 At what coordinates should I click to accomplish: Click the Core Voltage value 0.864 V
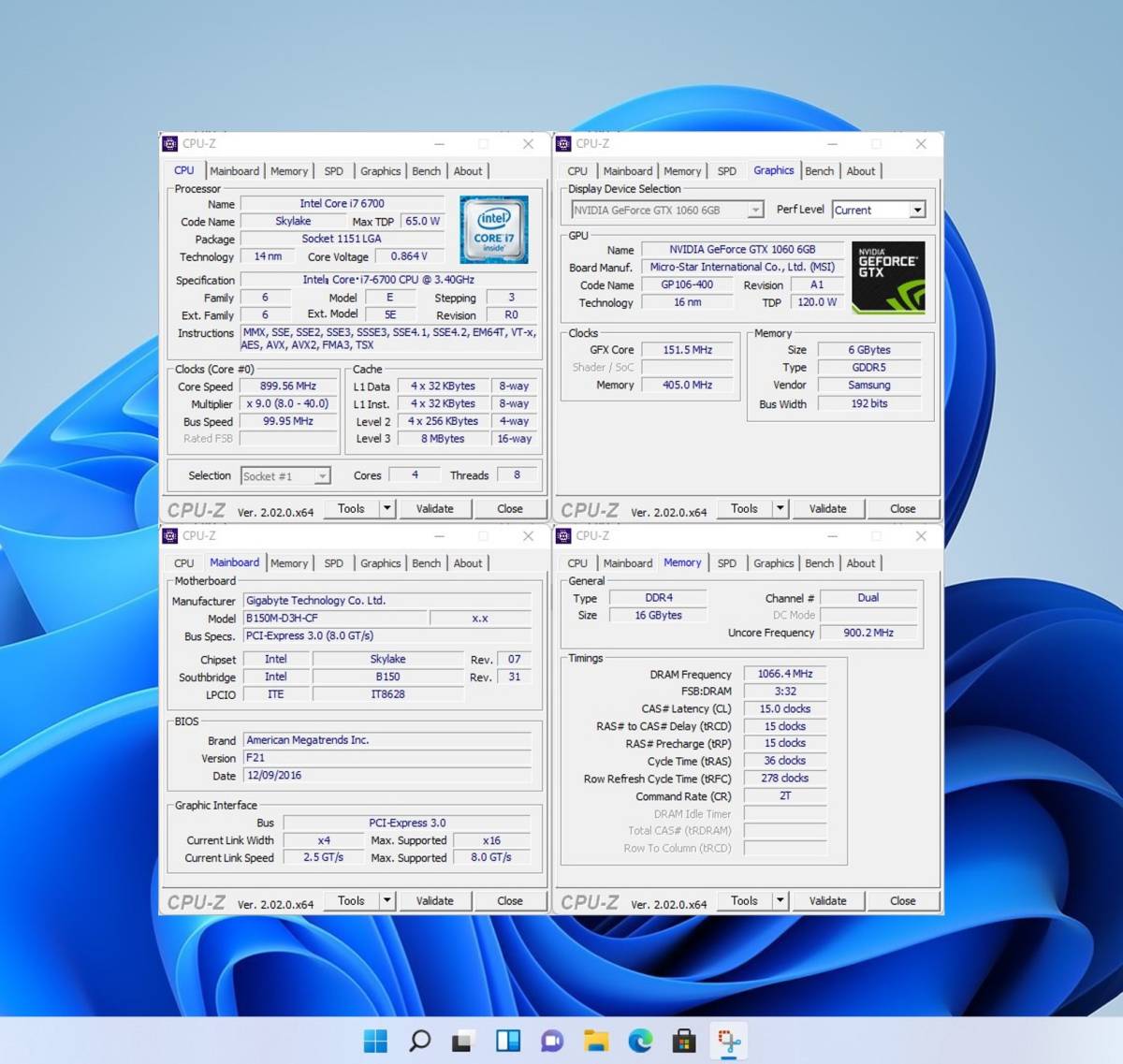tap(409, 256)
